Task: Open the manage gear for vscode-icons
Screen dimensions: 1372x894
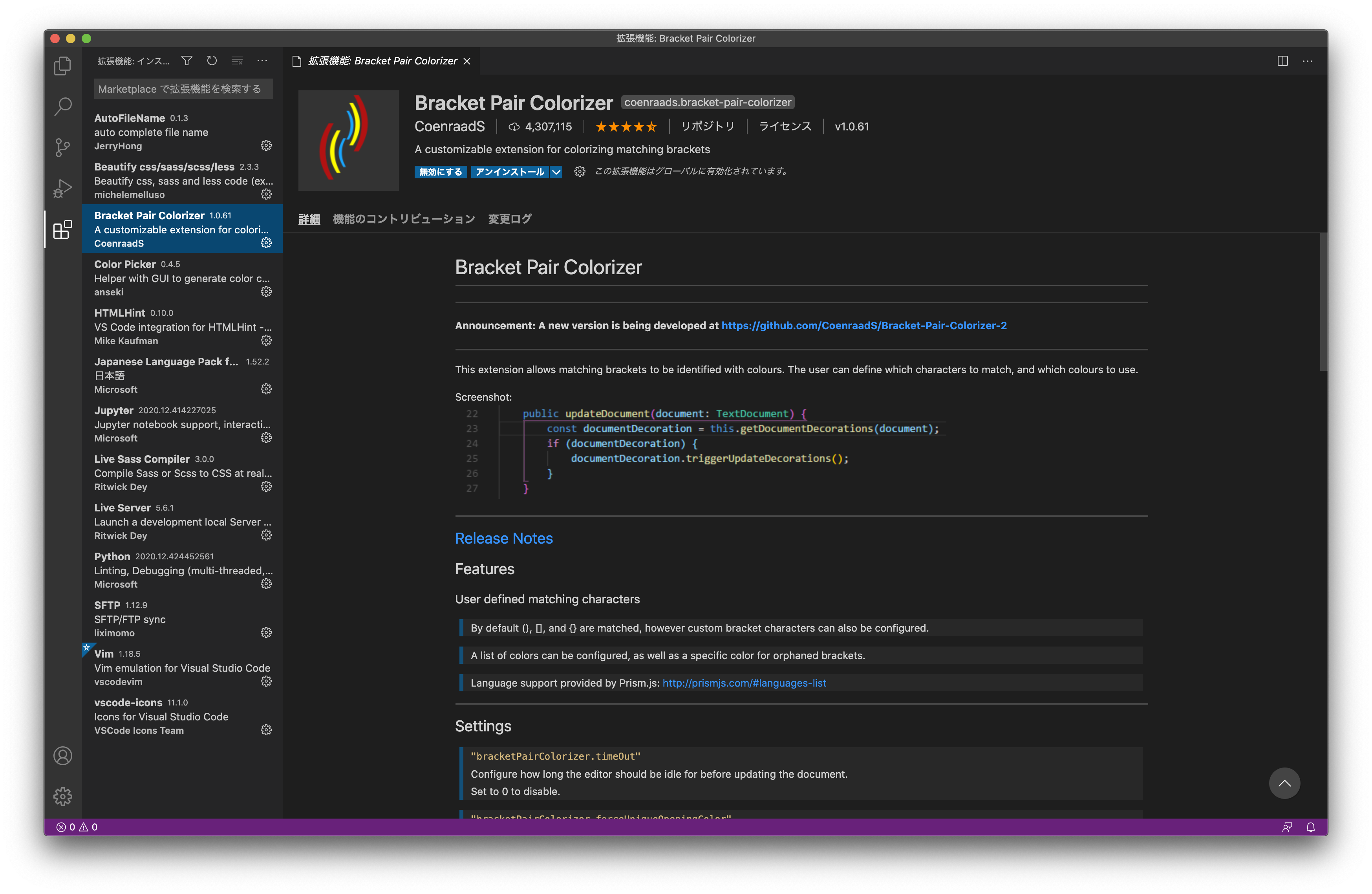Action: pos(266,730)
